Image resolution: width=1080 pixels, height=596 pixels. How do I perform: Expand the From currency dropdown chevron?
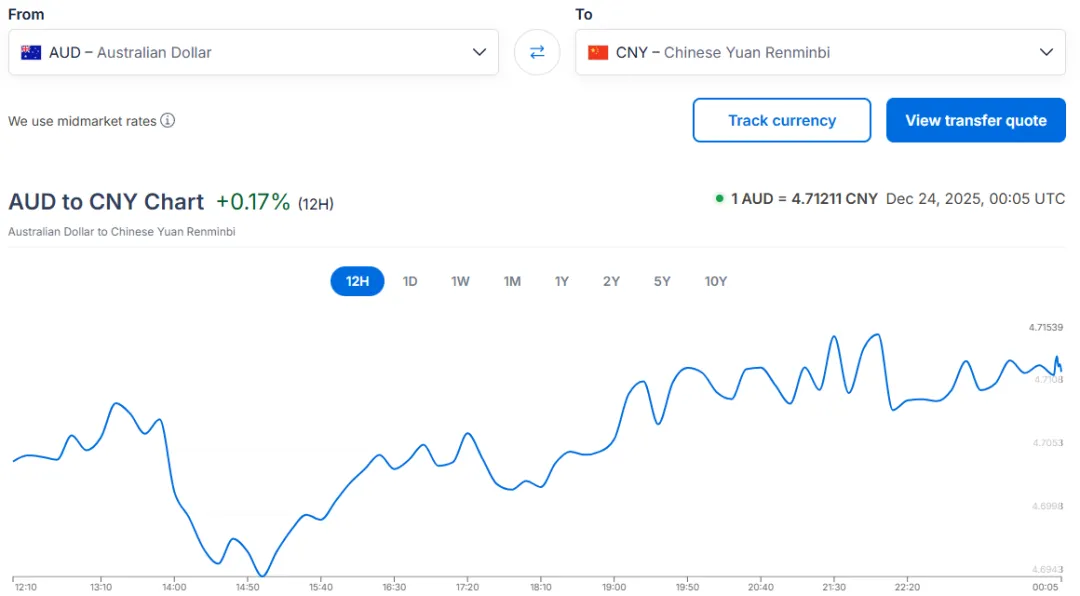tap(480, 52)
